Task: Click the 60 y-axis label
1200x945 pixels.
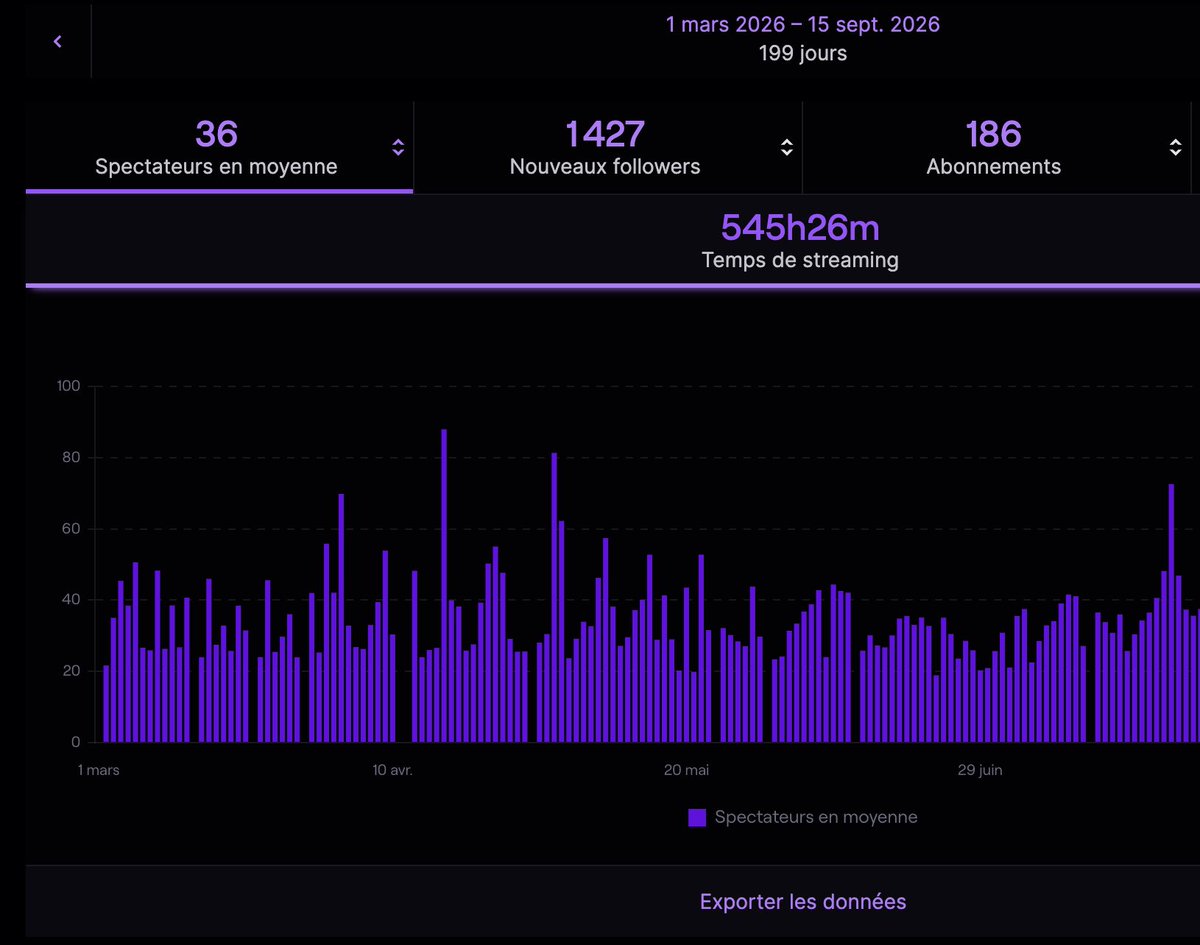Action: coord(73,529)
